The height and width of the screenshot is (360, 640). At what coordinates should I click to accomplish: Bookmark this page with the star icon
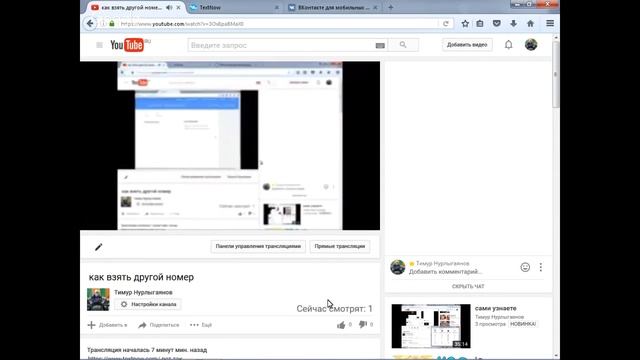tap(465, 24)
